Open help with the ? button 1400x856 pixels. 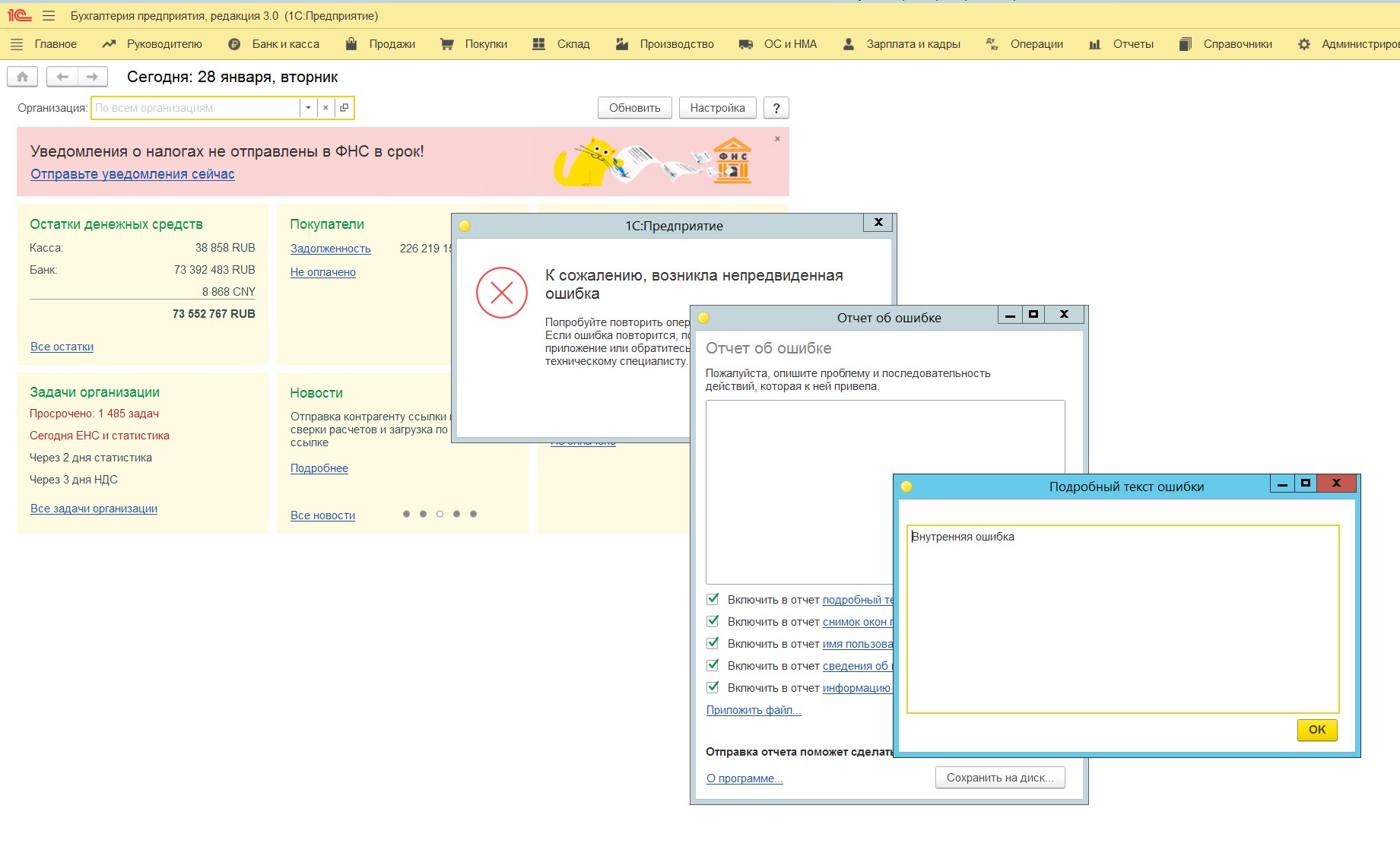coord(776,108)
